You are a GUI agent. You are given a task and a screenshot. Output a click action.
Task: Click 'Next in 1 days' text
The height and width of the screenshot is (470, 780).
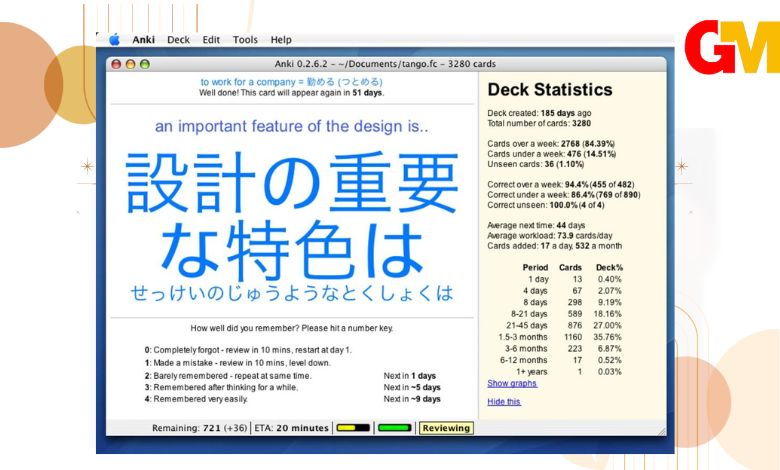pos(409,376)
